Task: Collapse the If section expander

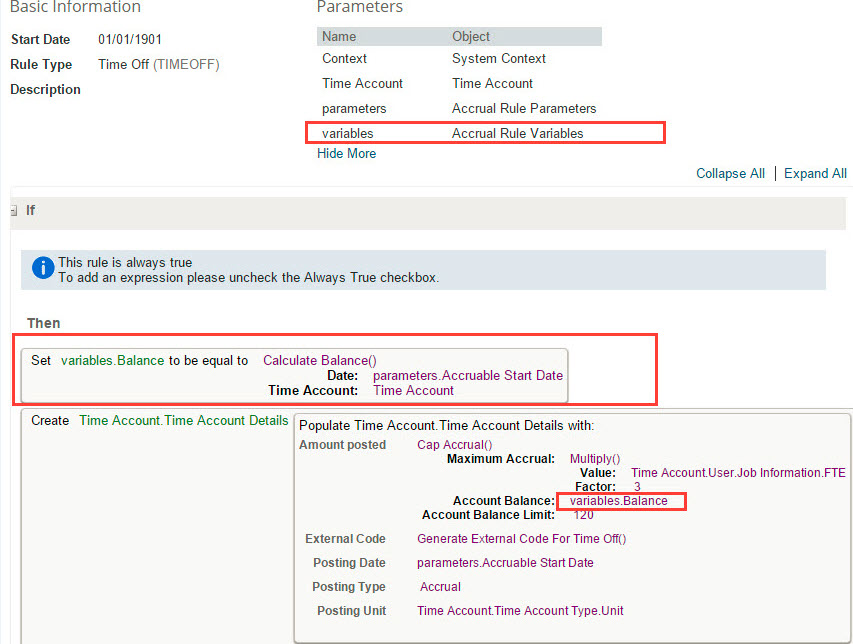Action: (14, 211)
